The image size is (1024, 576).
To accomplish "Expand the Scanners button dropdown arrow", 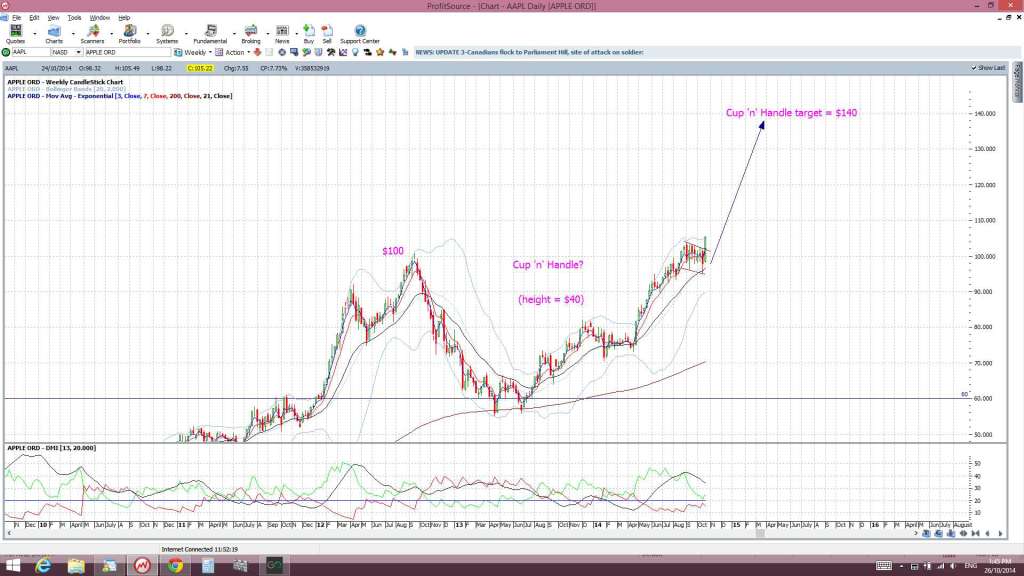I will [111, 33].
